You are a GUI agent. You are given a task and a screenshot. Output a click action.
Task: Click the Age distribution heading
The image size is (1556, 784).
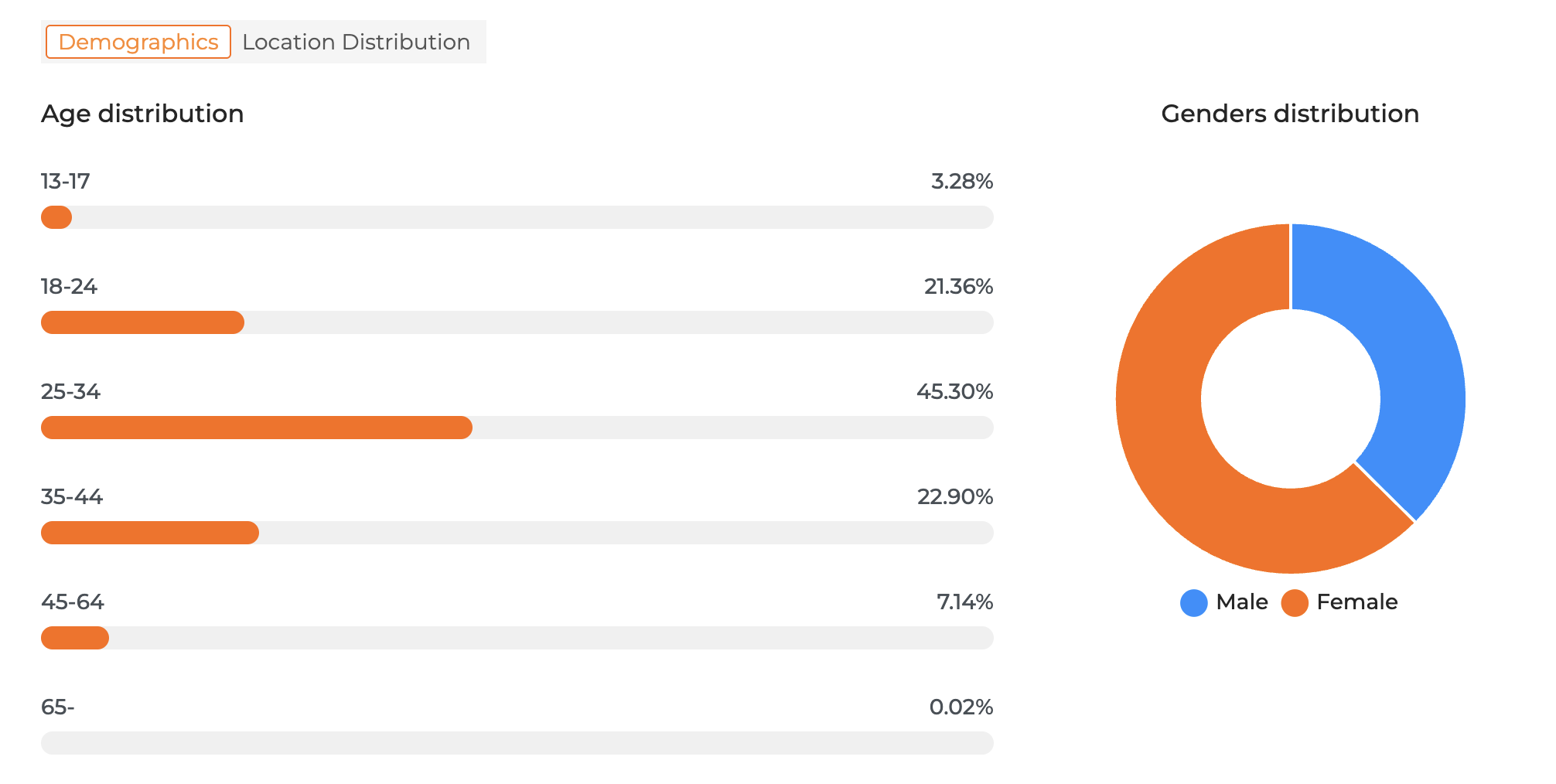tap(142, 114)
